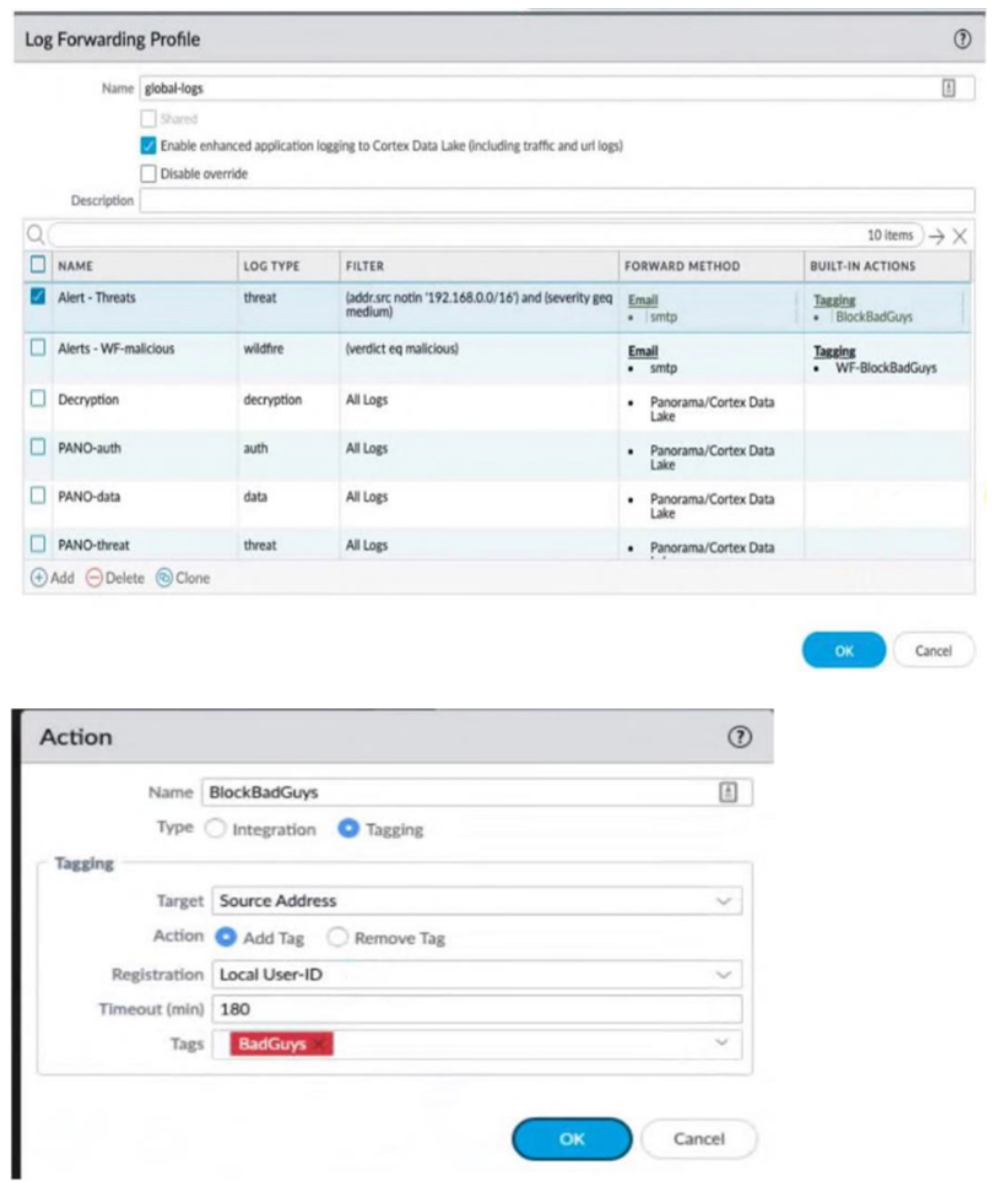Click OK in the Action dialog
Image resolution: width=997 pixels, height=1186 pixels.
tap(571, 1139)
